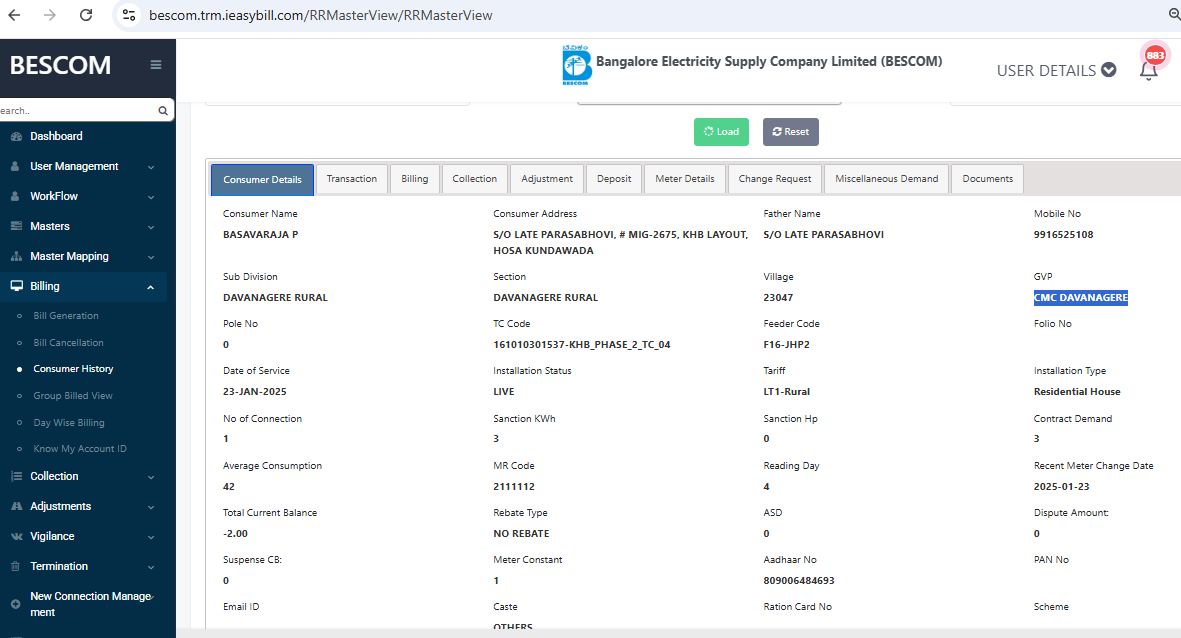This screenshot has width=1181, height=638.
Task: Open the Change Request tab
Action: click(x=774, y=179)
